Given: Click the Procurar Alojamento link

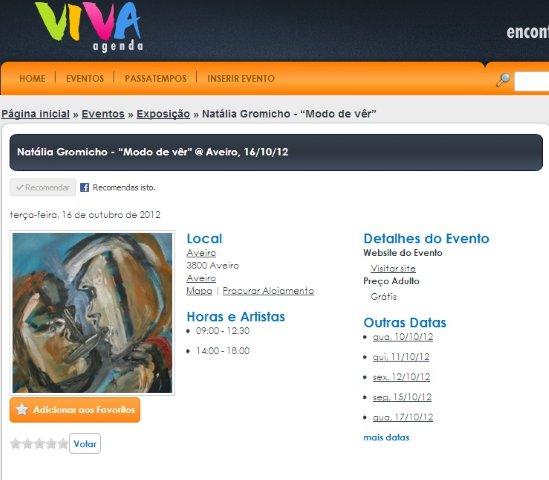Looking at the screenshot, I should tap(268, 291).
